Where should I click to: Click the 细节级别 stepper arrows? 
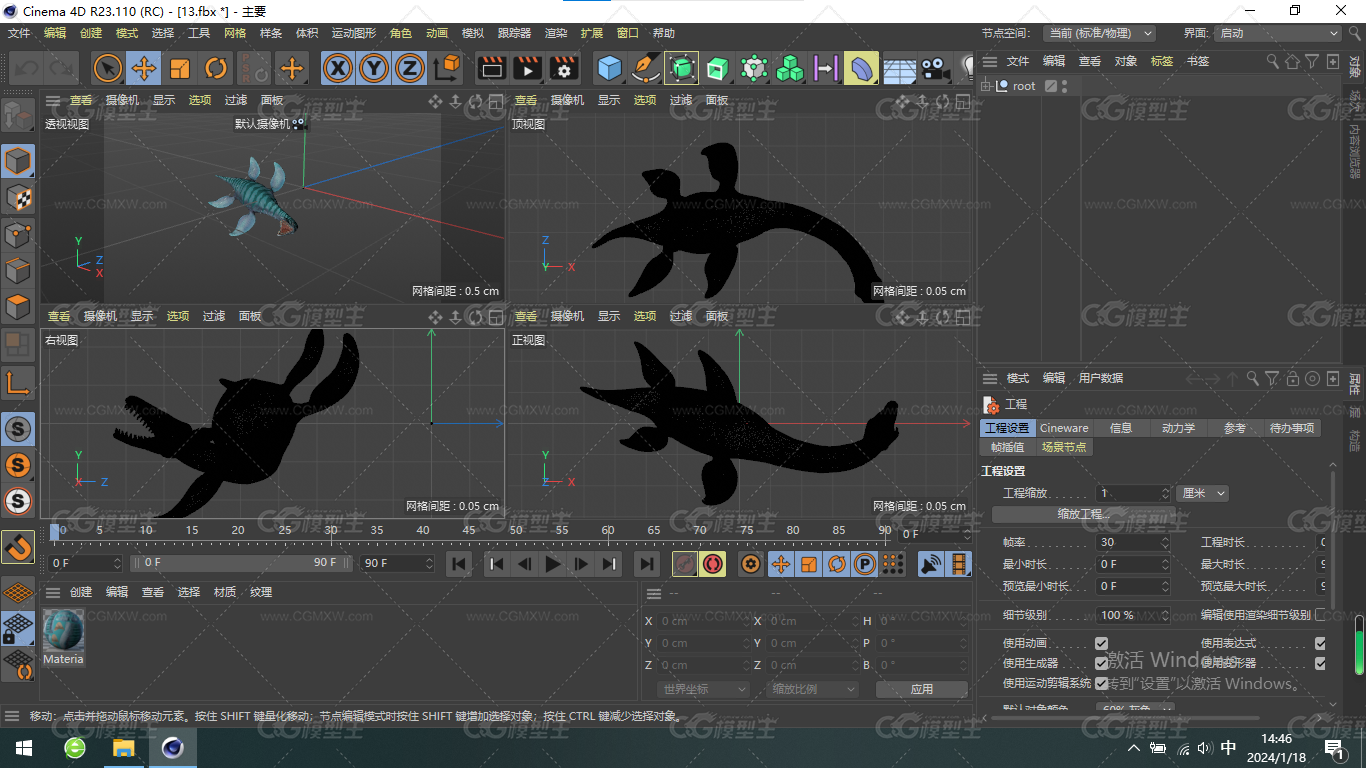[x=1165, y=615]
